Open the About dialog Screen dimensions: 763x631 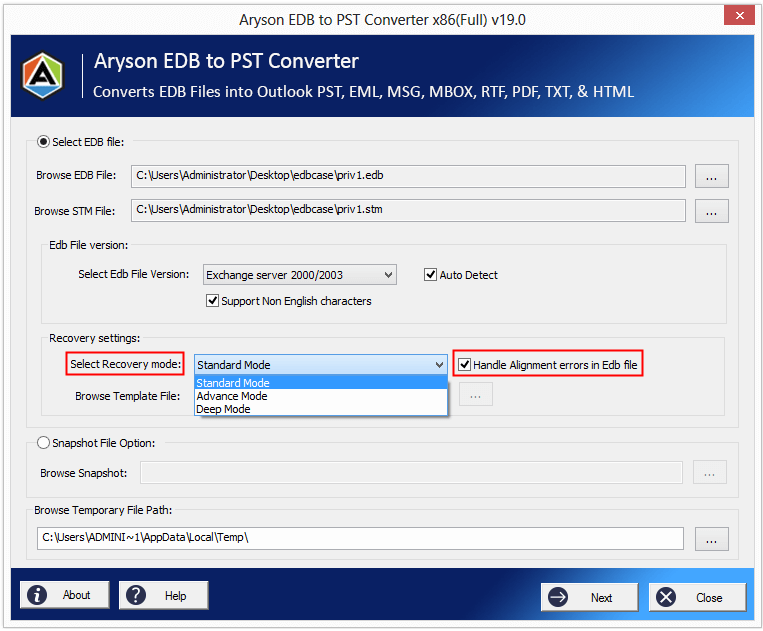[65, 595]
